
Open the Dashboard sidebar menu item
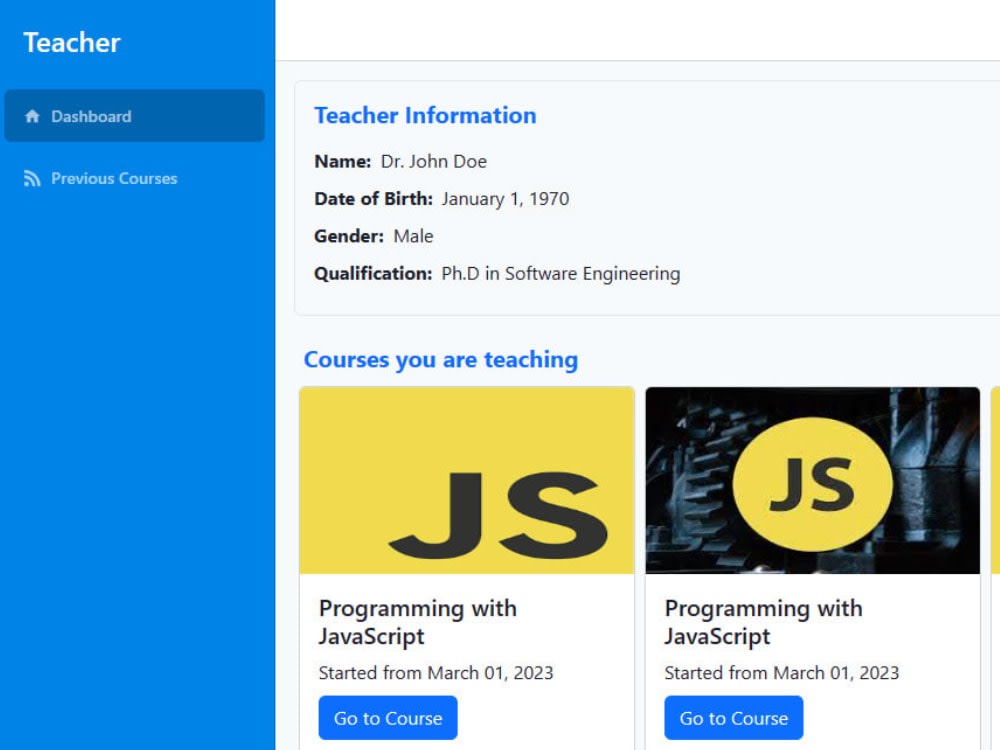pos(135,116)
